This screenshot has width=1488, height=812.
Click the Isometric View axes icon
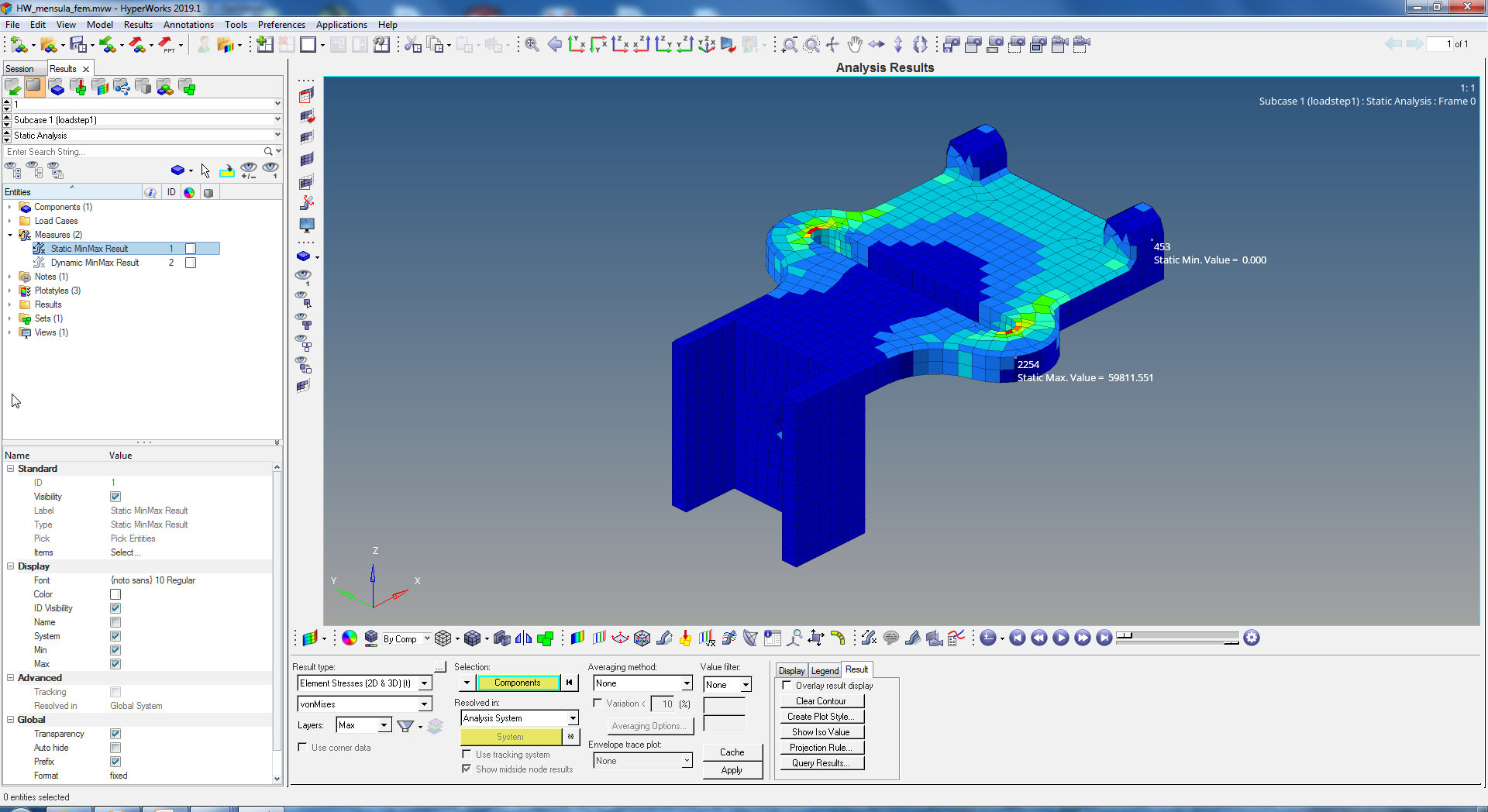tap(706, 45)
